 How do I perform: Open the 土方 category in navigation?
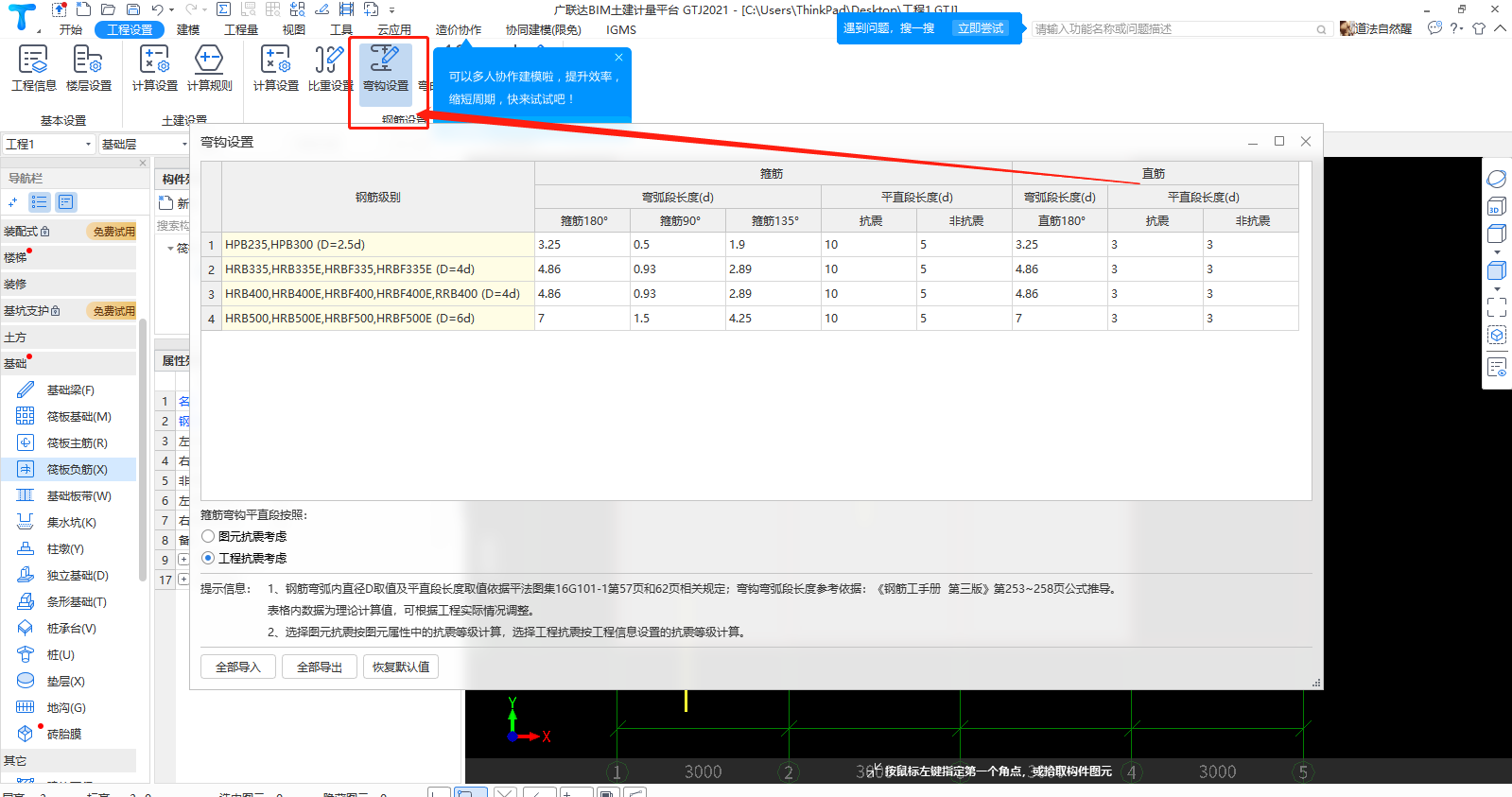tap(68, 337)
